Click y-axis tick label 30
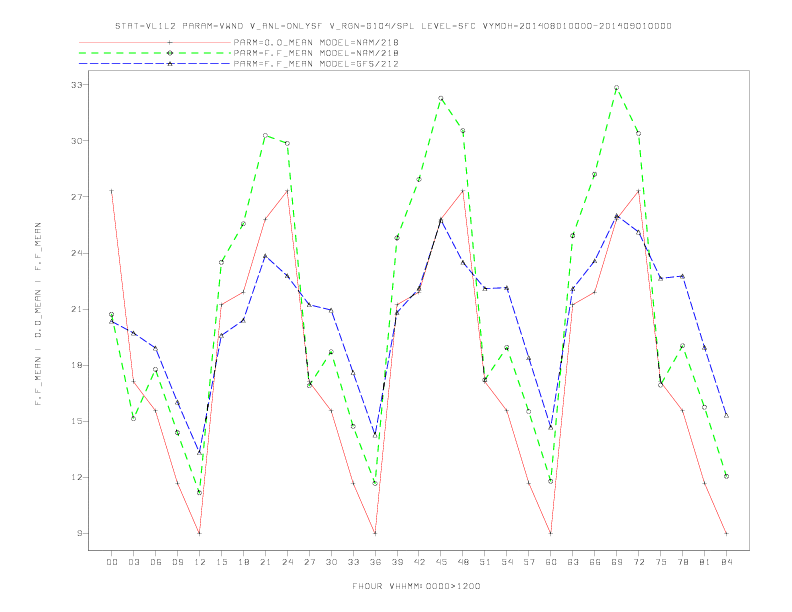Screen dimensions: 792x612 76,141
